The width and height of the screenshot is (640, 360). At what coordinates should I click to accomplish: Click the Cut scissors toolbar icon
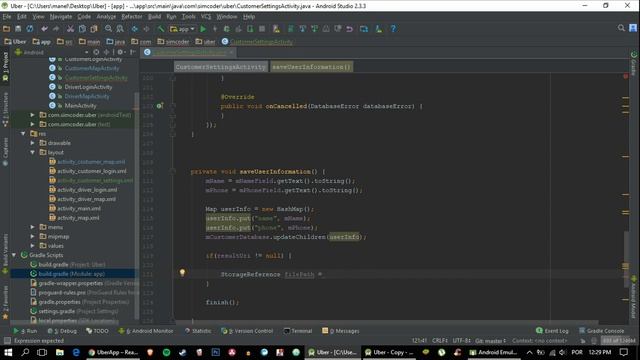pyautogui.click(x=70, y=29)
